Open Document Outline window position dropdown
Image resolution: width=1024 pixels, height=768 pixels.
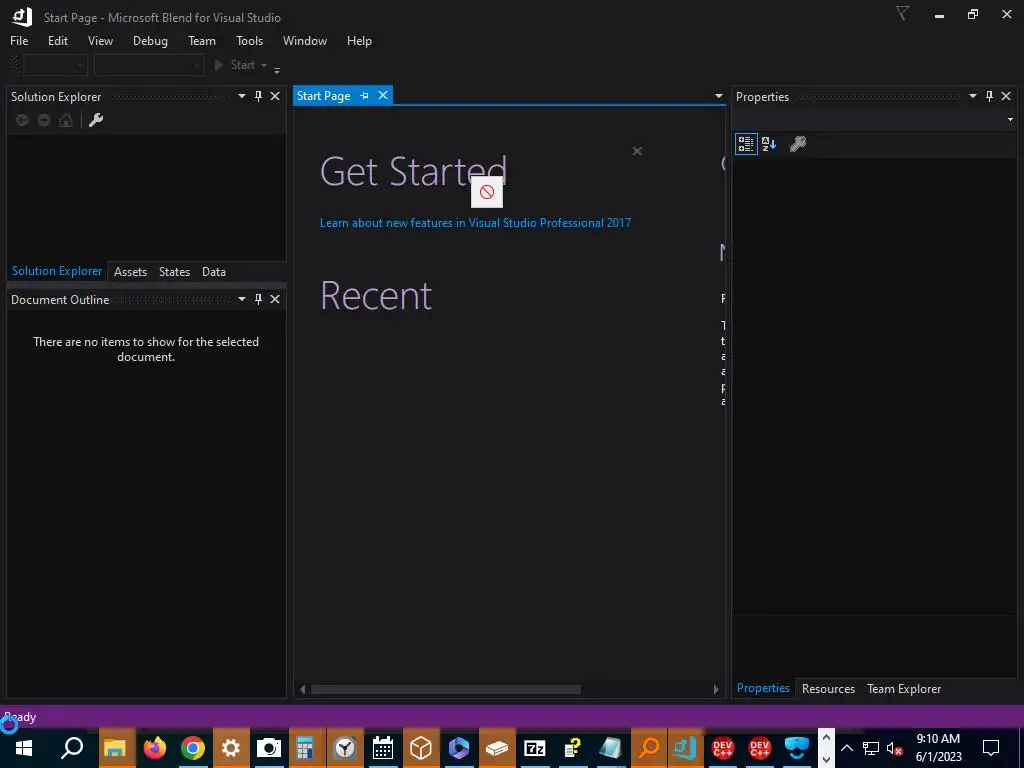[242, 299]
